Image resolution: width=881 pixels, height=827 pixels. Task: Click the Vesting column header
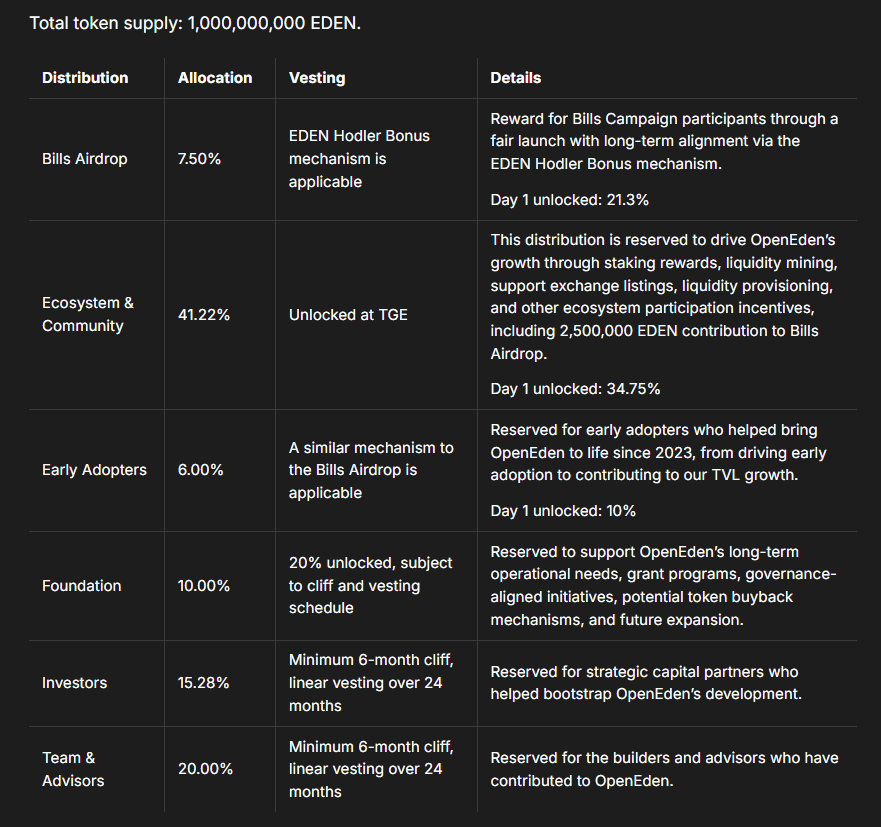[315, 78]
